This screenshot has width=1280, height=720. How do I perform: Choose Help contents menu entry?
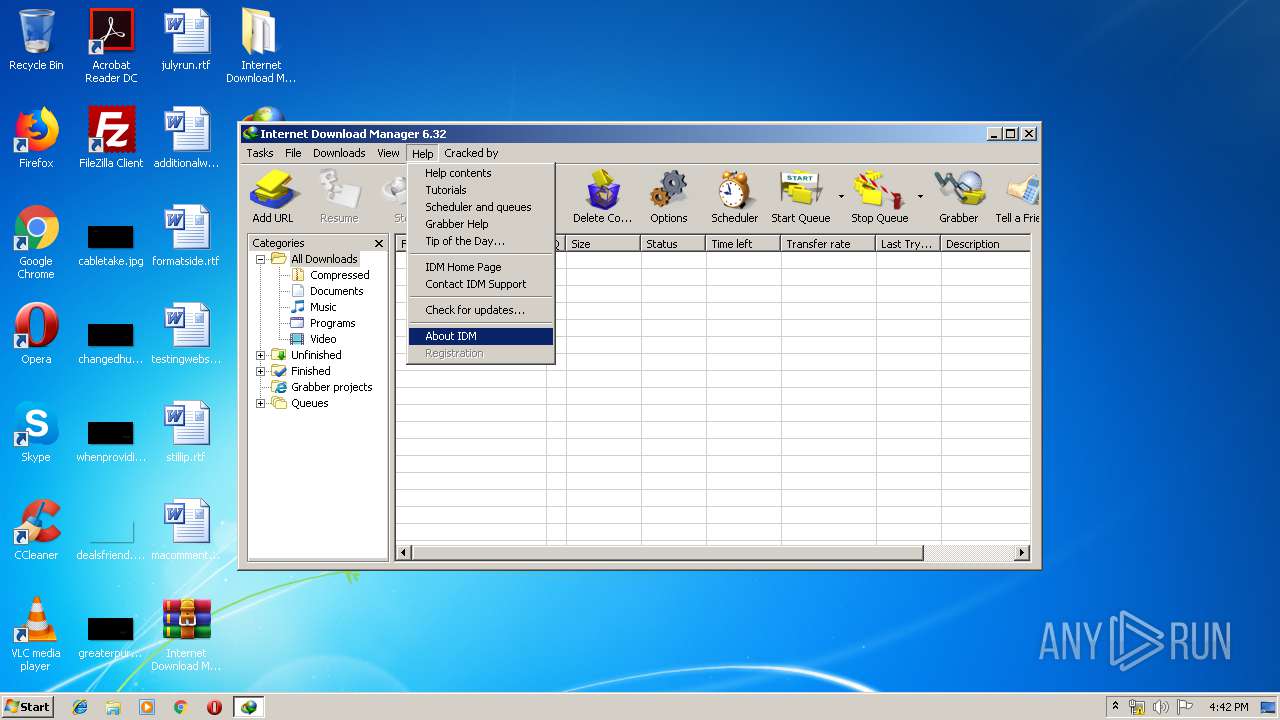pos(481,173)
